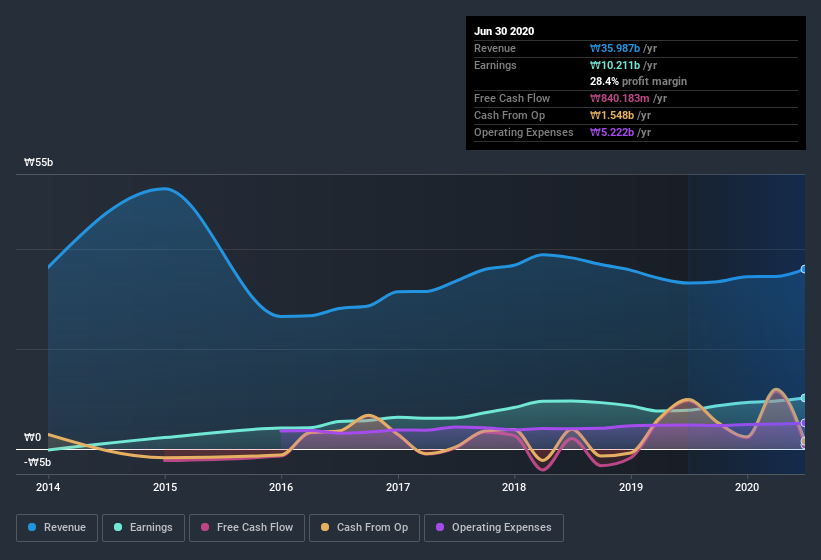821x560 pixels.
Task: Click the -₩5b y-axis label
Action: 37,463
